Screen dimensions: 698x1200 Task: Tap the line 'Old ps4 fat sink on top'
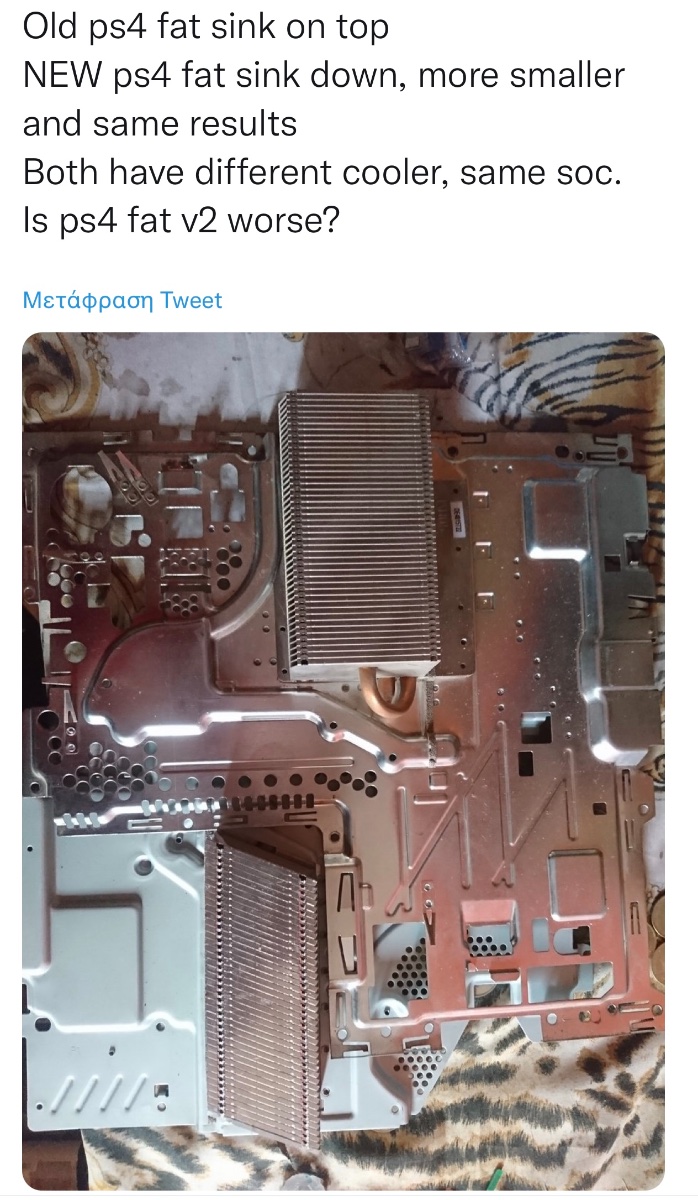tap(205, 27)
